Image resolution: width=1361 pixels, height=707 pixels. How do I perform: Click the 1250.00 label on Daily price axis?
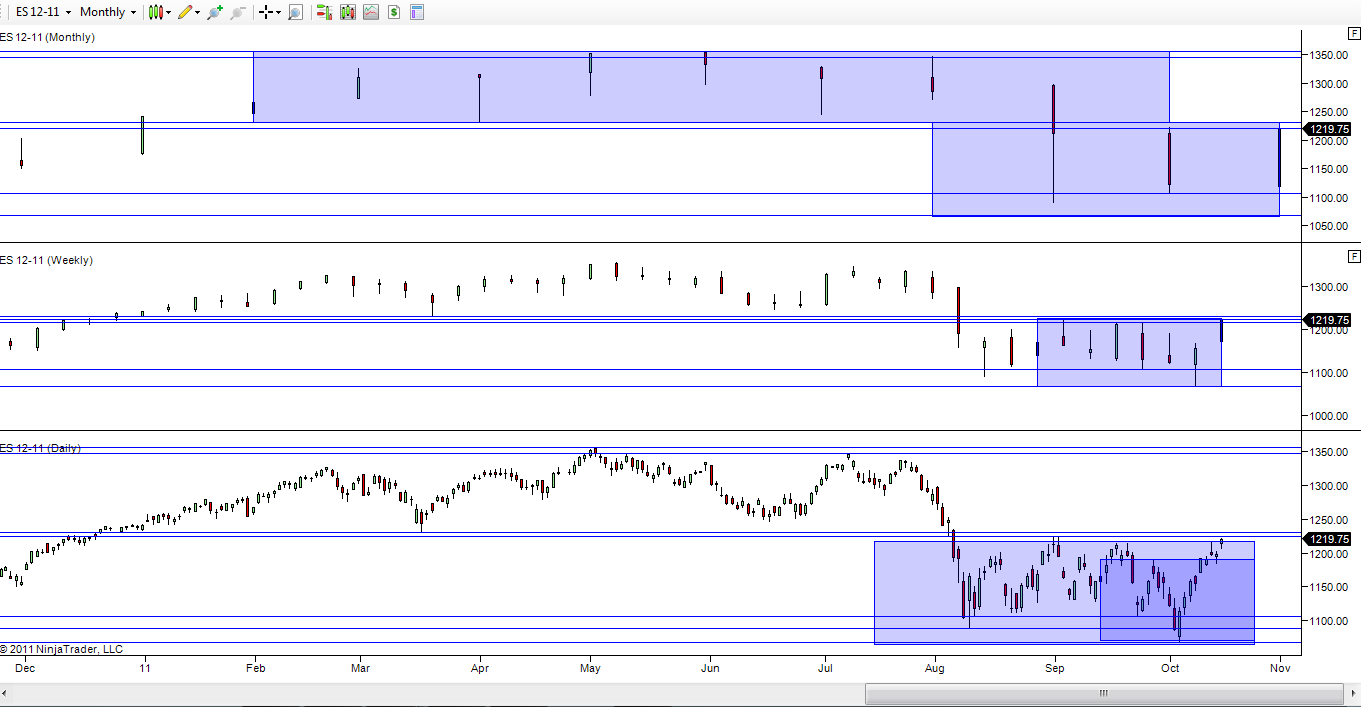pos(1331,520)
